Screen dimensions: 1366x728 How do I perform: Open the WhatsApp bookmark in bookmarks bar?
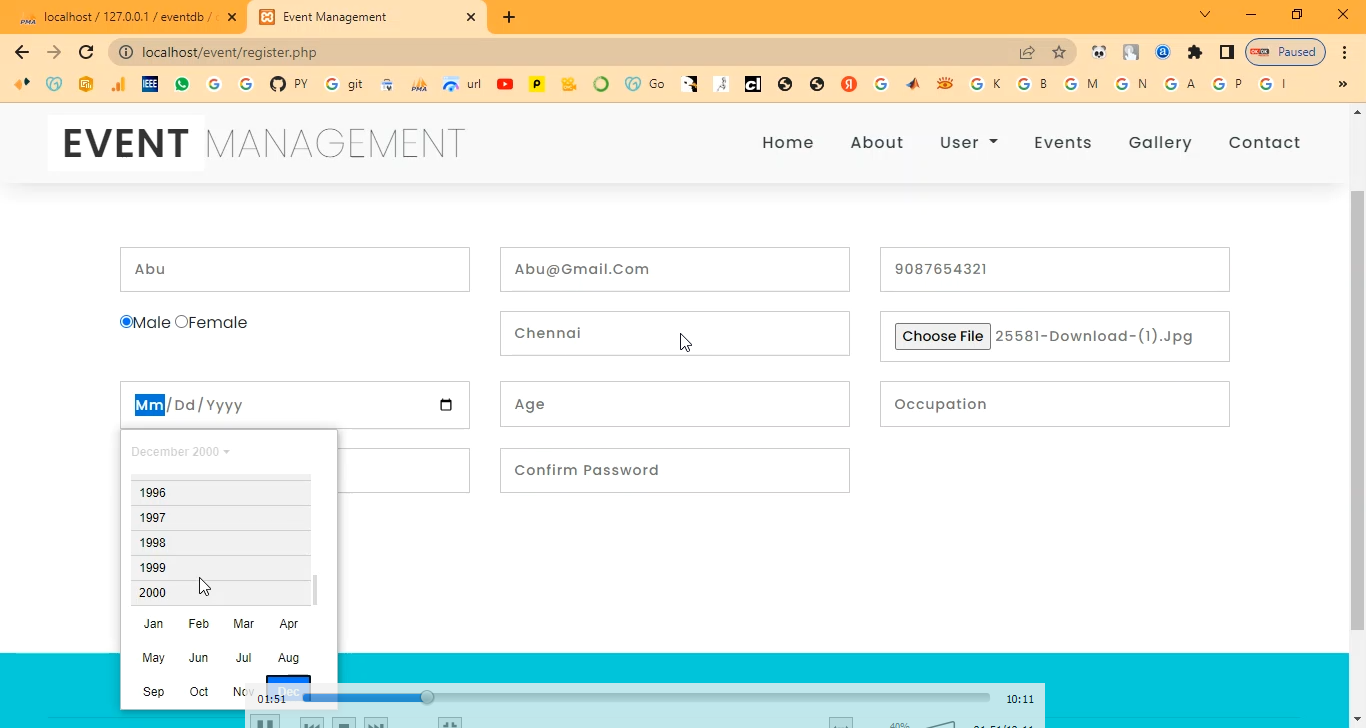[x=181, y=84]
